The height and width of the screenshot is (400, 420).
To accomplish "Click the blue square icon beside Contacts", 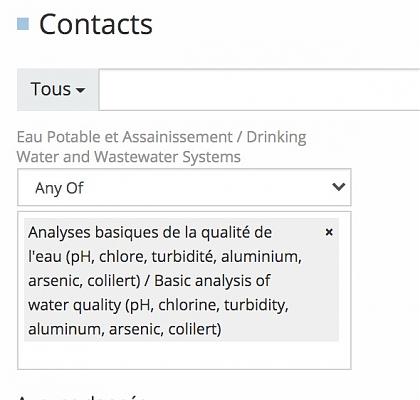I will tap(23, 24).
